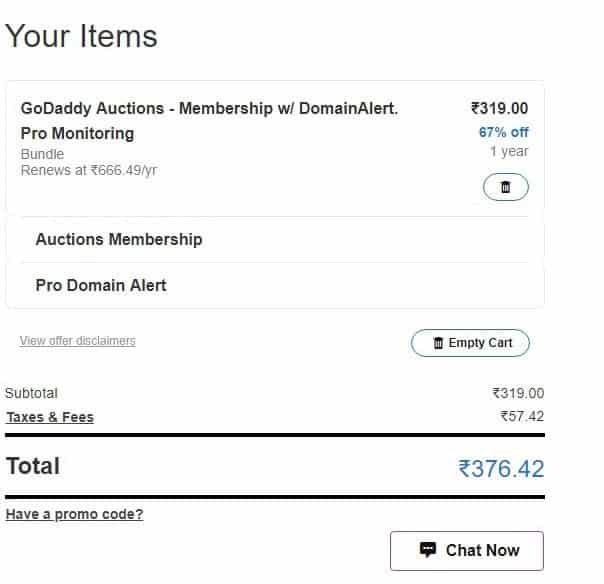Select the Pro Domain Alert bundle row

click(x=274, y=285)
